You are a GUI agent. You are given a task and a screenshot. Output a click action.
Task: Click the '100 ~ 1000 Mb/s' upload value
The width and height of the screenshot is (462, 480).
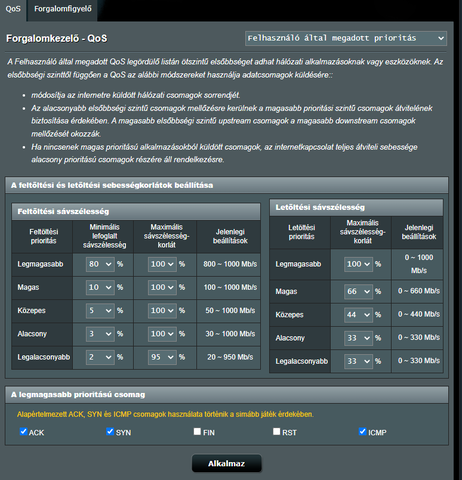click(x=230, y=287)
